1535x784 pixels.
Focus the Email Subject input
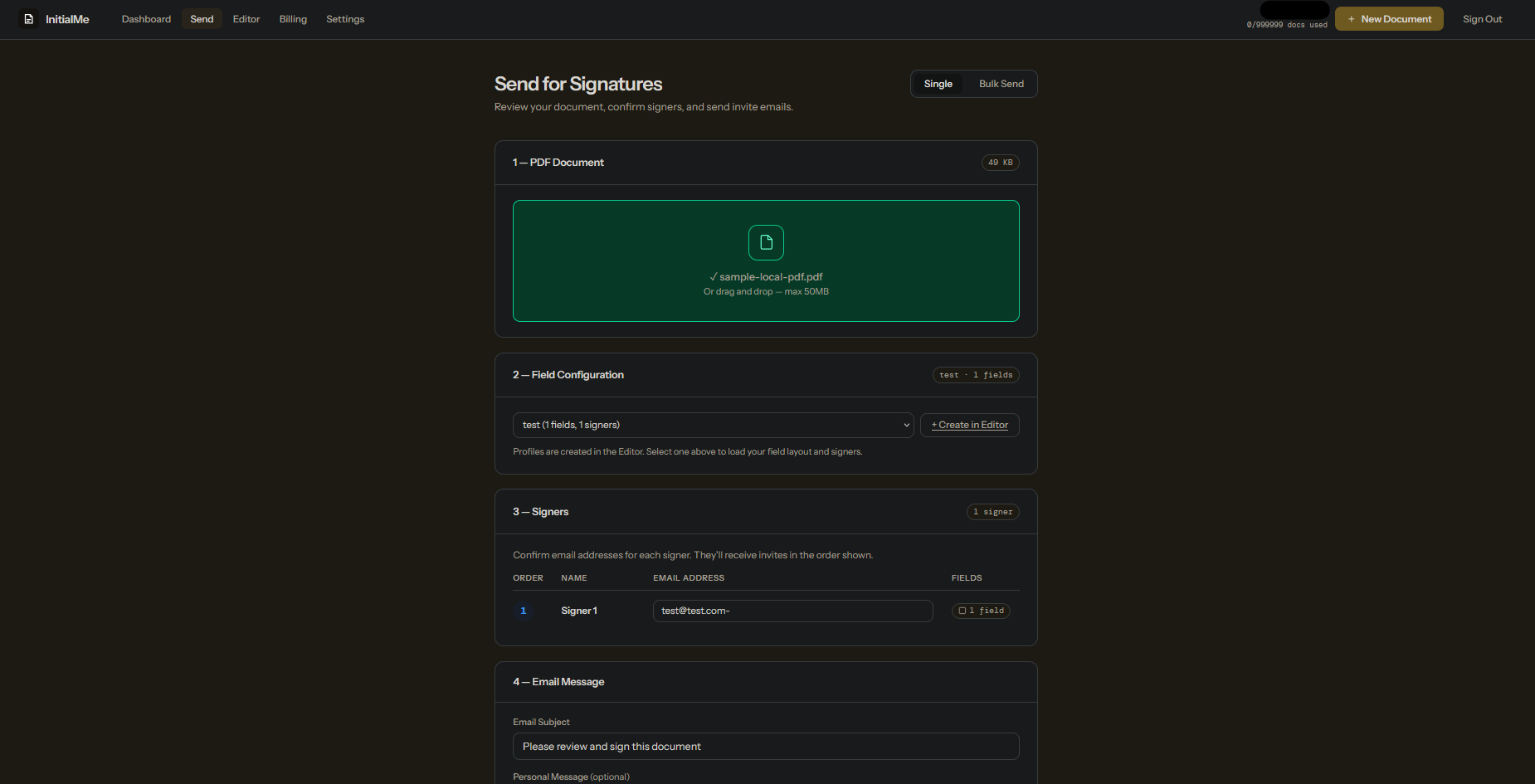[766, 746]
